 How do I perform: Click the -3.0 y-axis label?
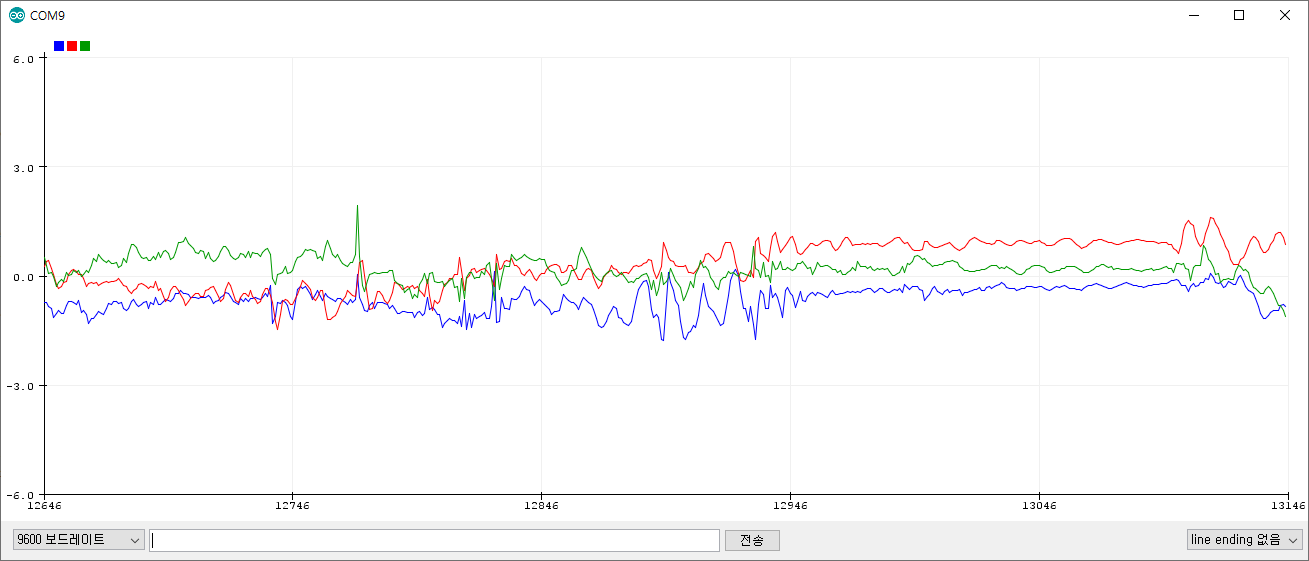tap(22, 385)
